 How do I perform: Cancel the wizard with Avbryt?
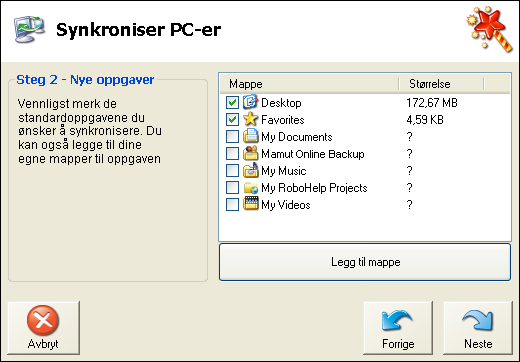(x=43, y=328)
